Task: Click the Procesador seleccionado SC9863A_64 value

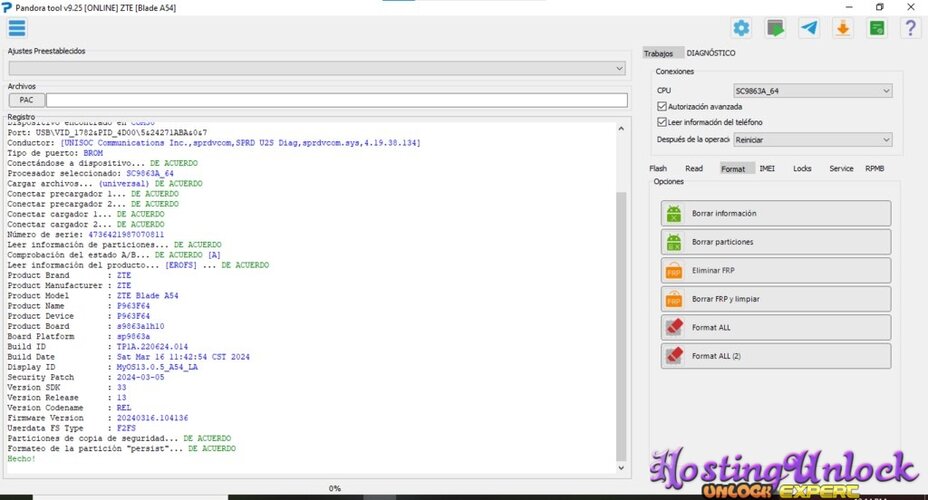Action: pyautogui.click(x=150, y=174)
